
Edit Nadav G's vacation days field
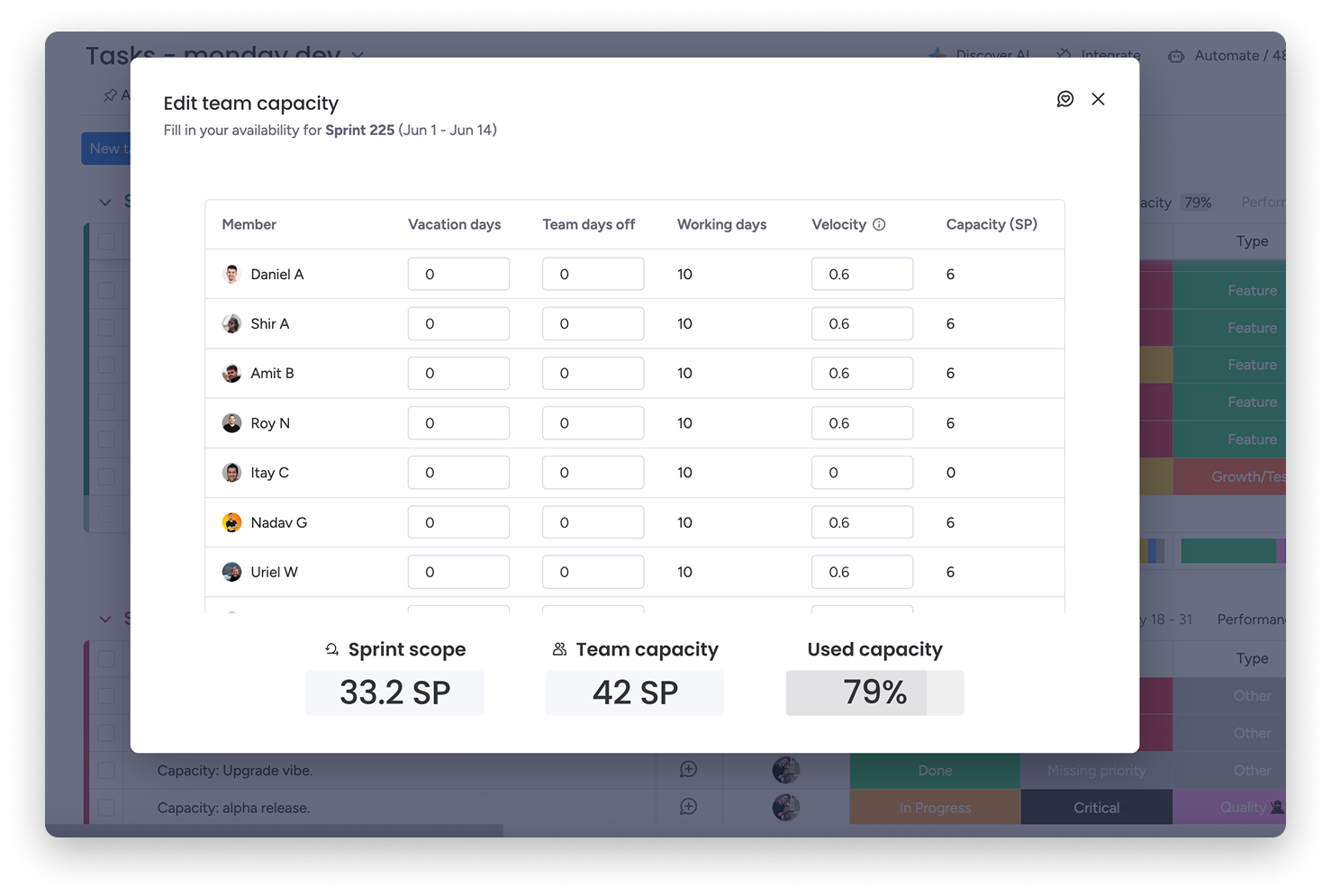click(458, 522)
